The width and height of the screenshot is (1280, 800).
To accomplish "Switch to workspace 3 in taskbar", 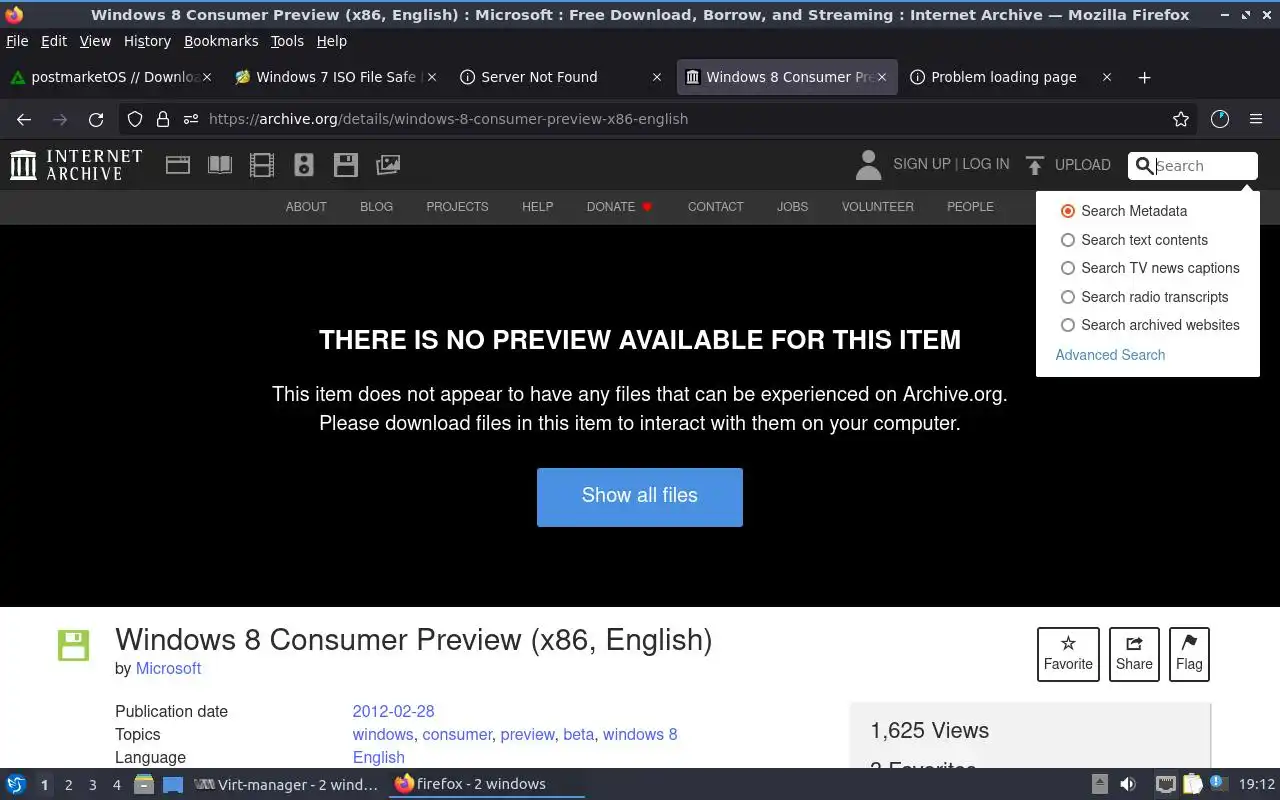I will [x=93, y=785].
